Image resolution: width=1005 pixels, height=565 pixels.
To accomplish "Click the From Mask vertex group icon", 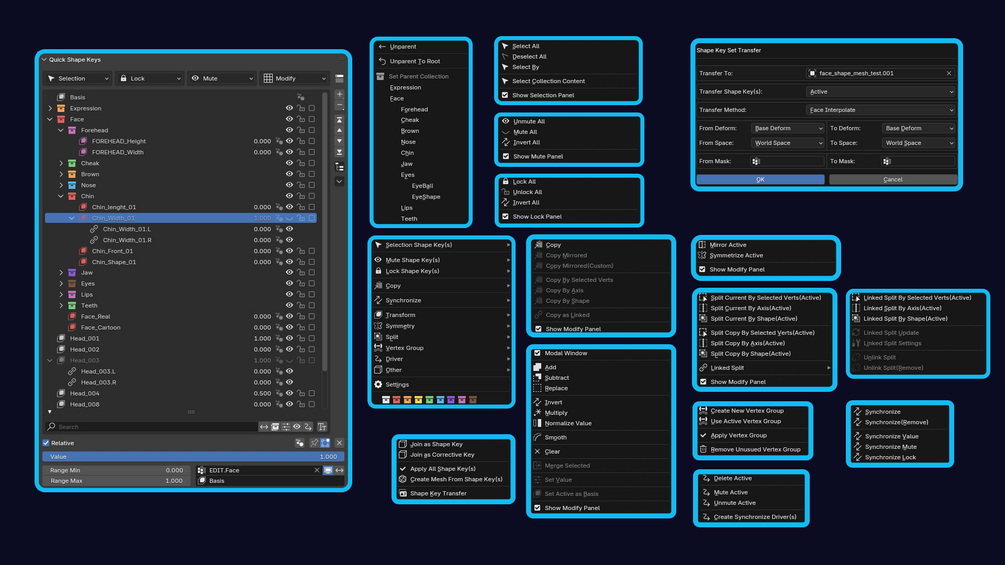I will 756,161.
